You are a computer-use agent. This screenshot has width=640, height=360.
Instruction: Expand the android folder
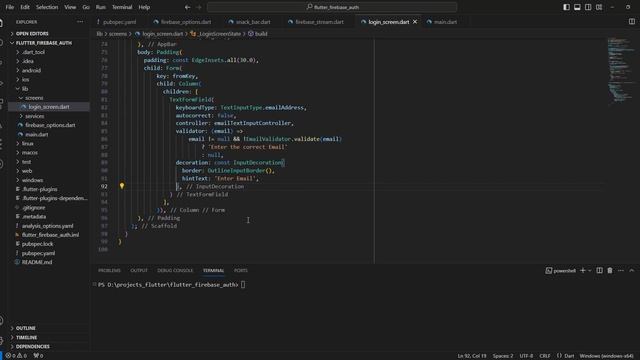click(x=31, y=70)
